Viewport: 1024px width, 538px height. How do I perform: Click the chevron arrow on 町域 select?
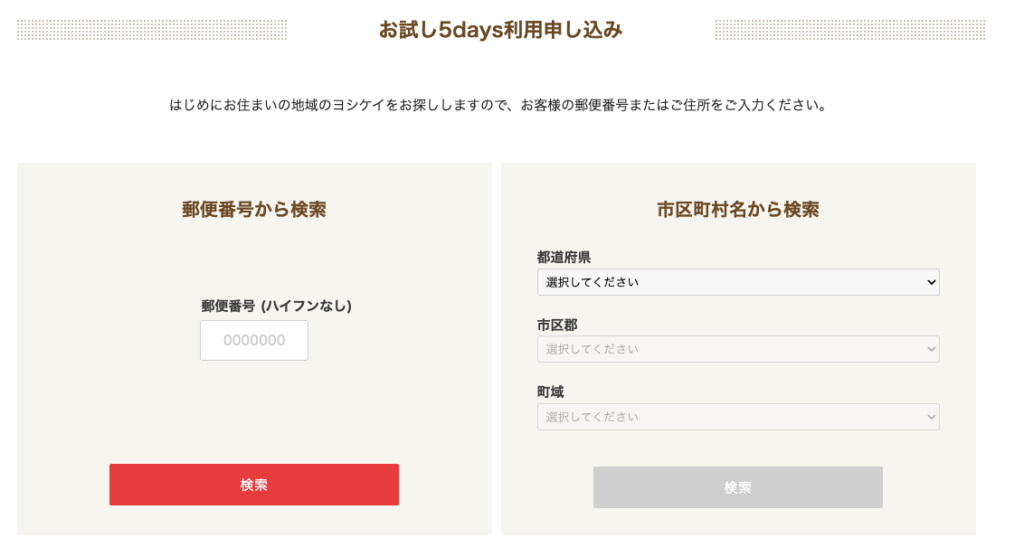[x=931, y=417]
